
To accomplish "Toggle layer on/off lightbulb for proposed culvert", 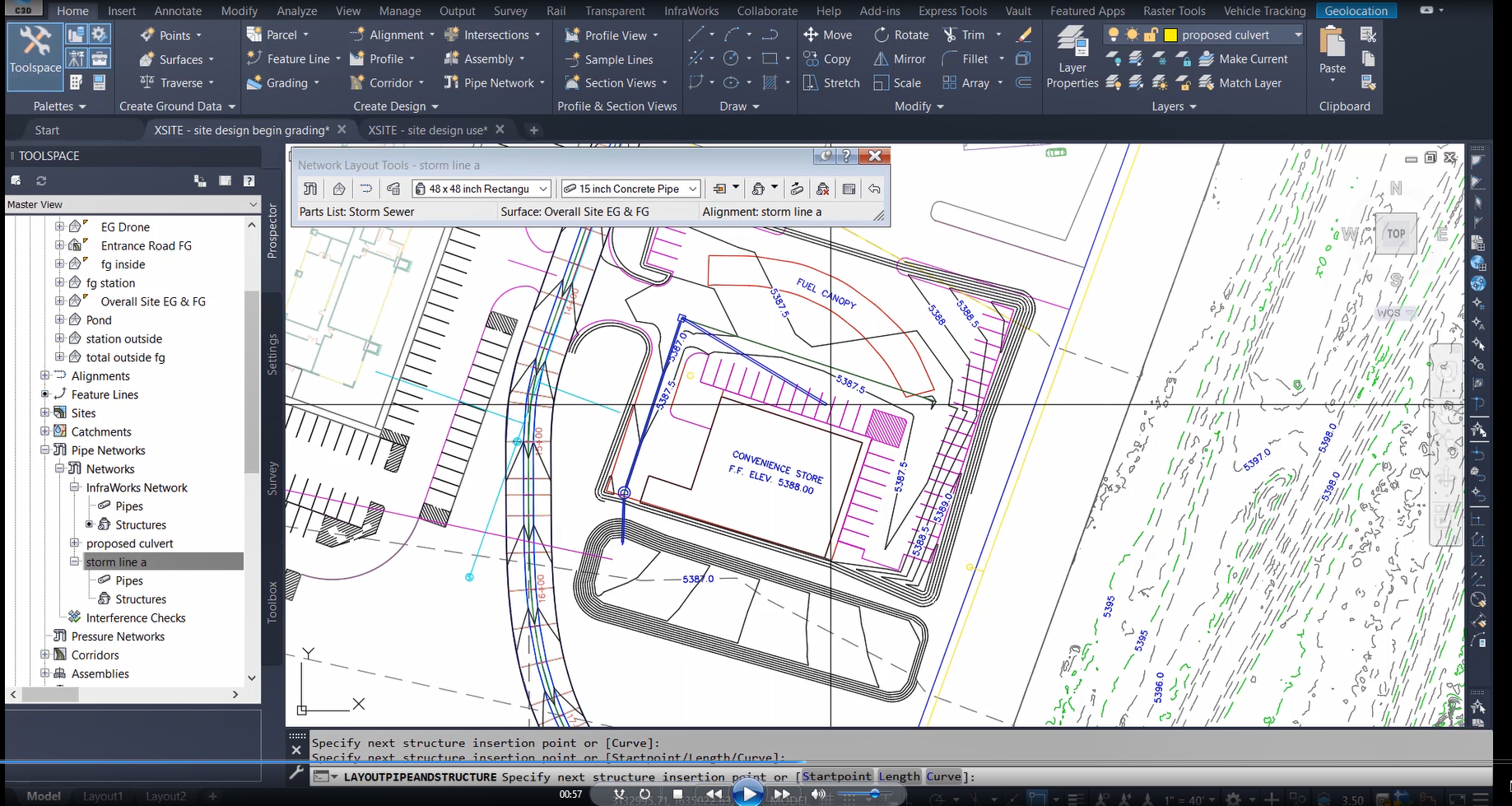I will [1114, 35].
